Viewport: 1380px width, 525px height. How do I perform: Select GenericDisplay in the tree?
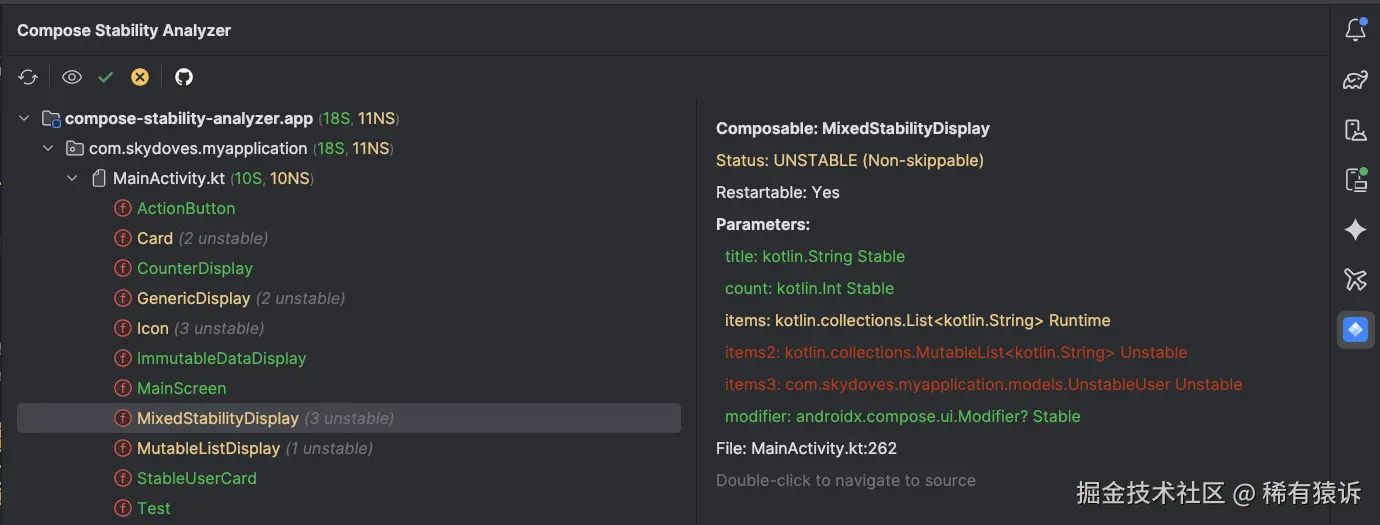[193, 299]
